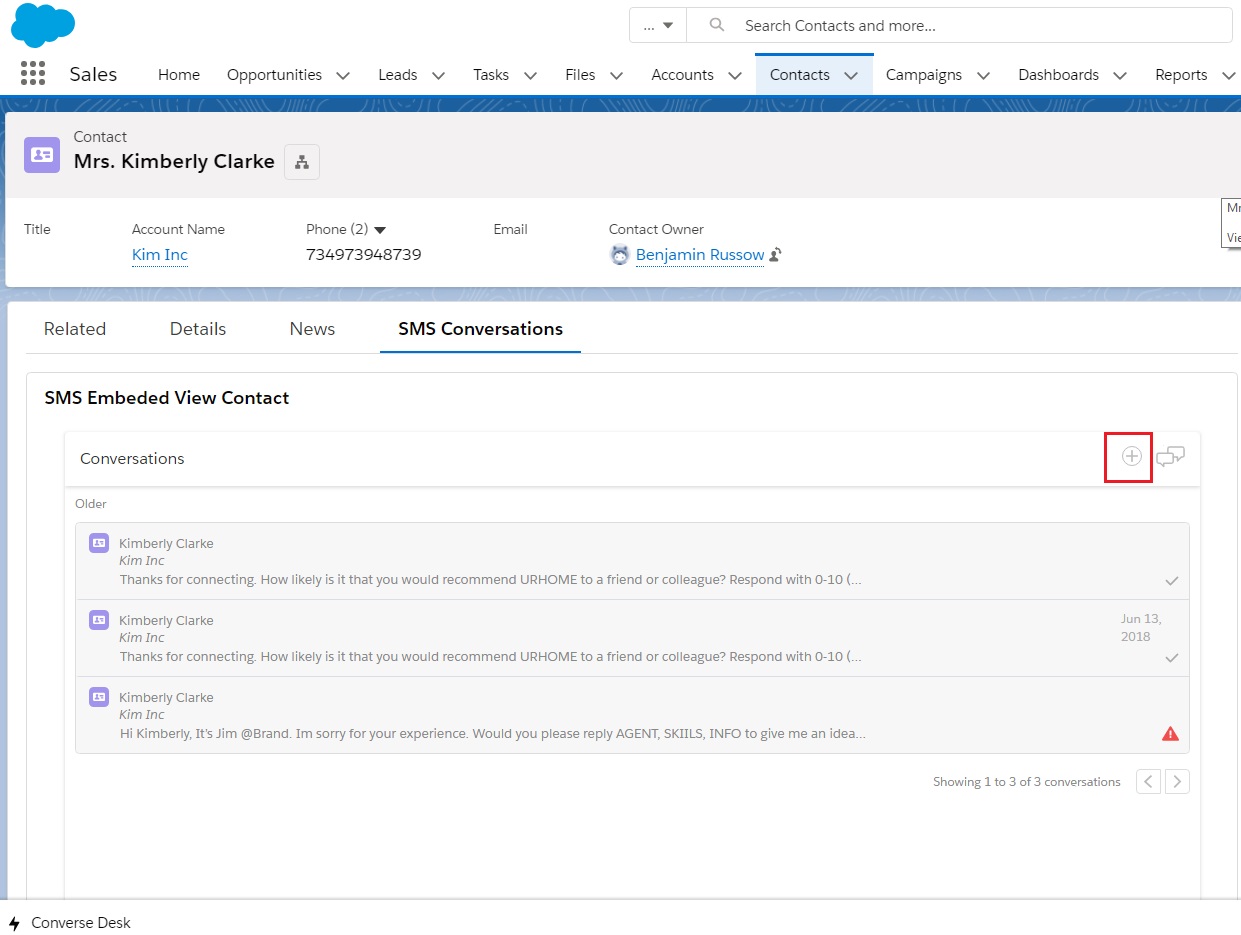
Task: Open the first URHOME survey conversation
Action: [x=632, y=561]
